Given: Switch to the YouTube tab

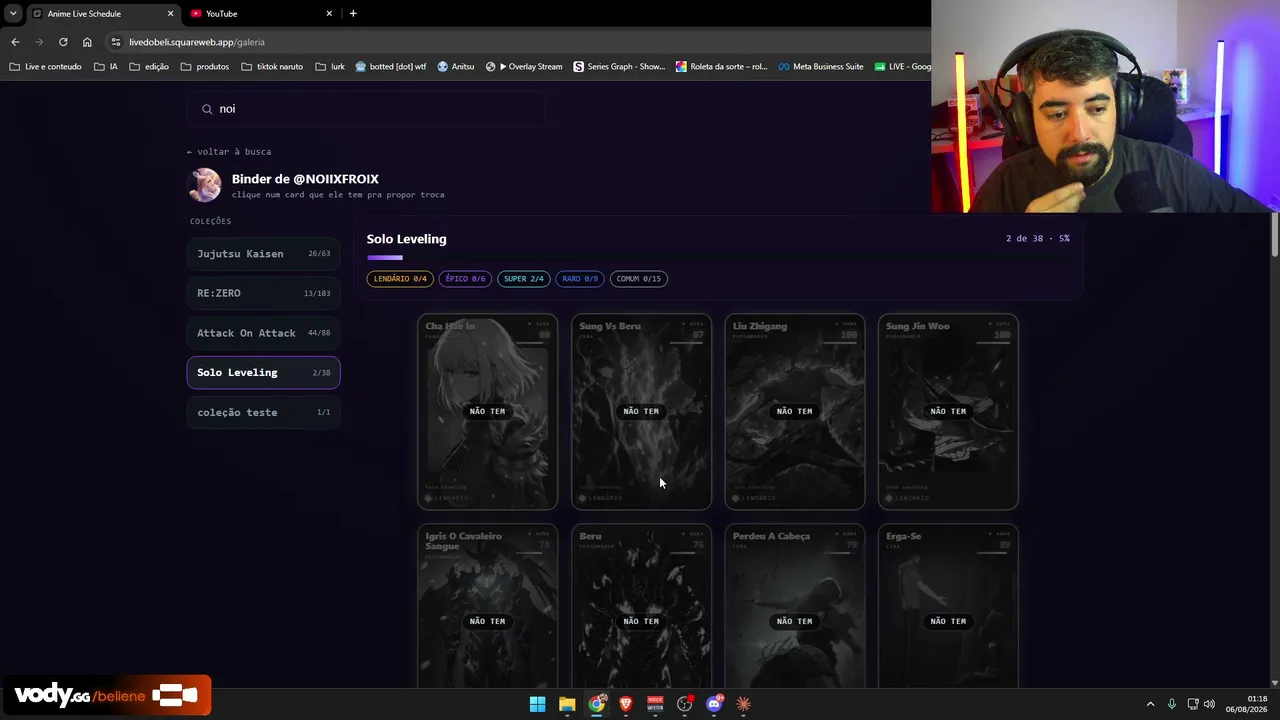Looking at the screenshot, I should [262, 14].
